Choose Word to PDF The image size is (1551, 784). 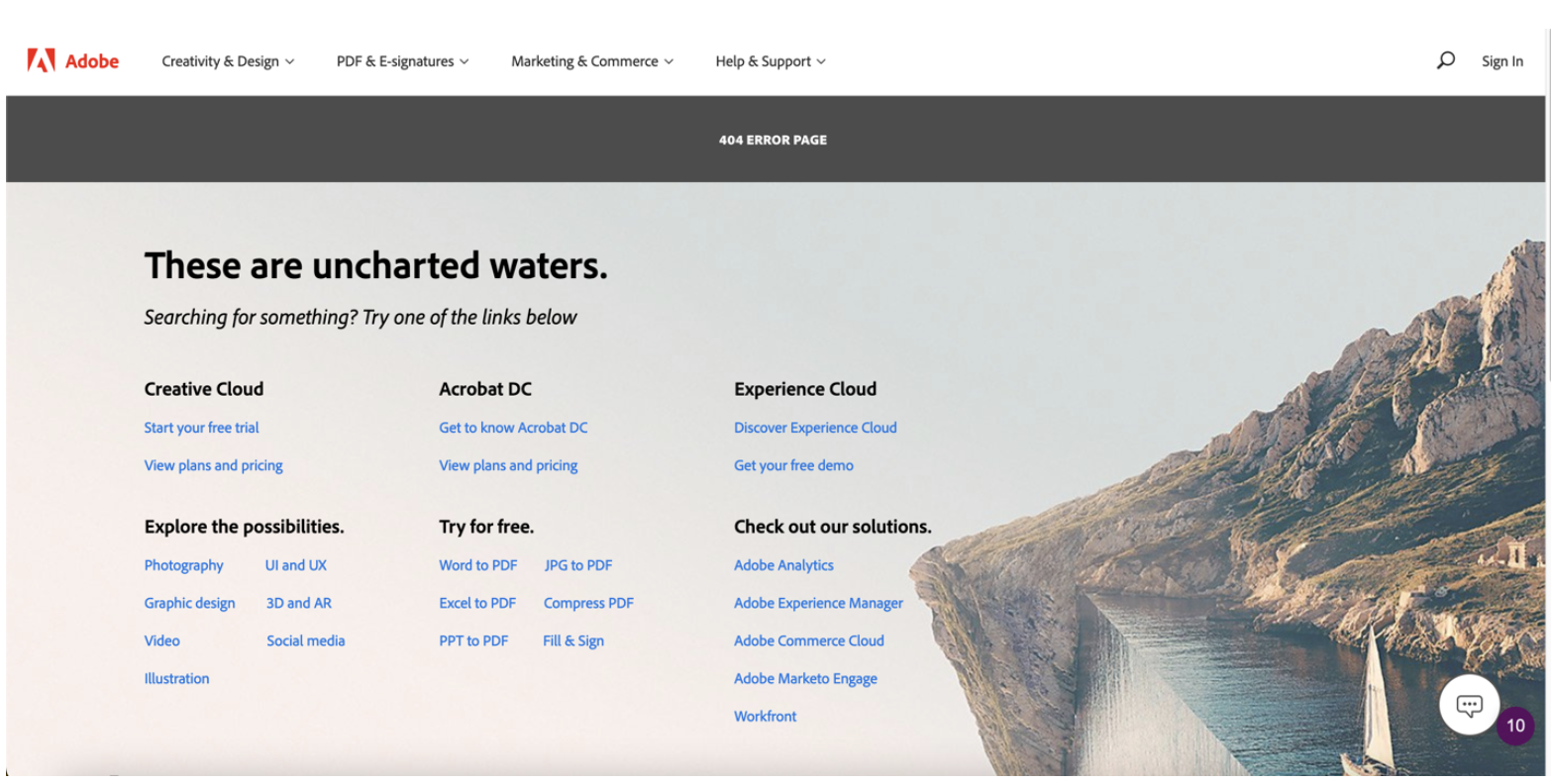[x=478, y=565]
